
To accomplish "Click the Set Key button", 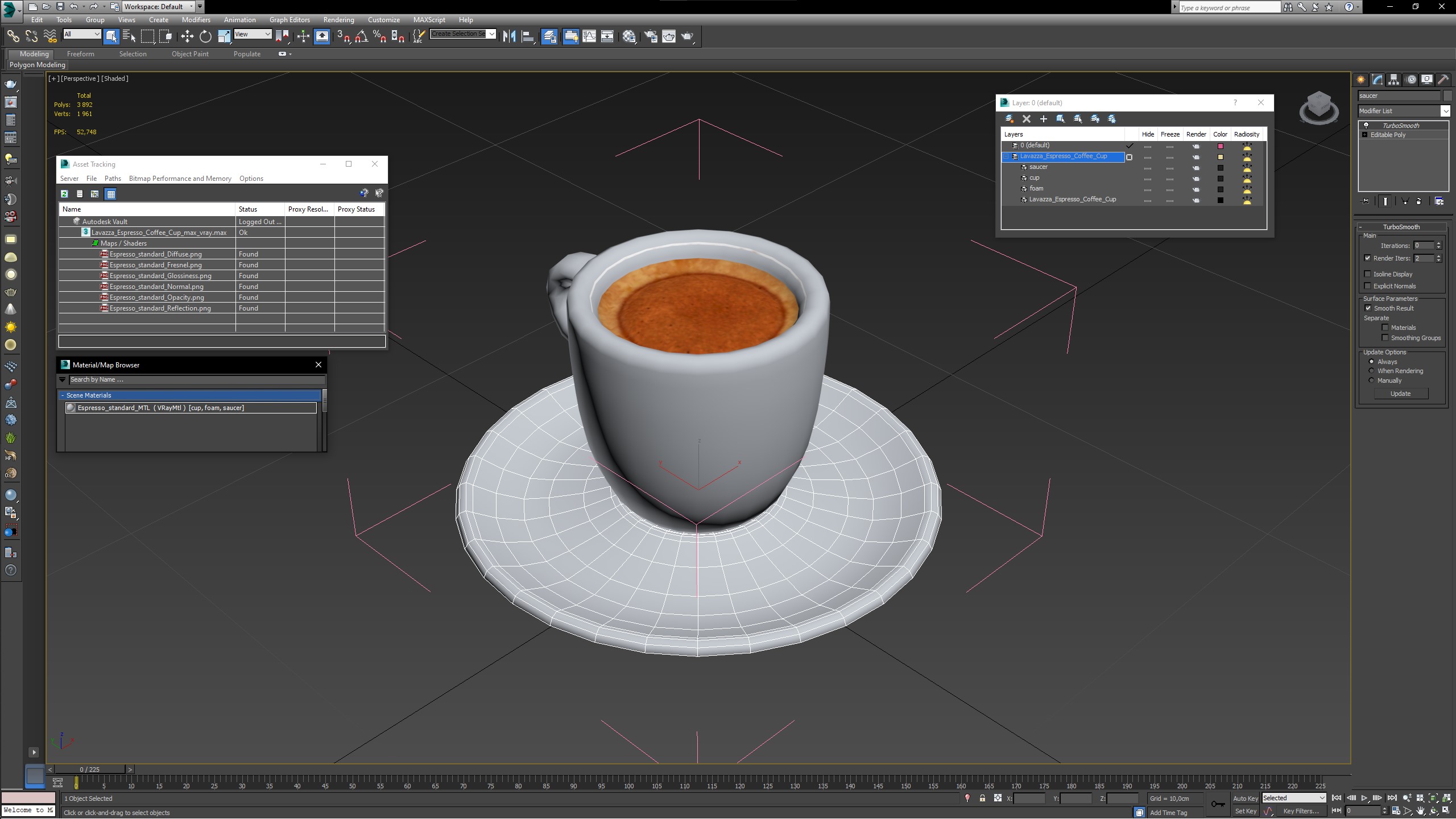I will (1245, 811).
